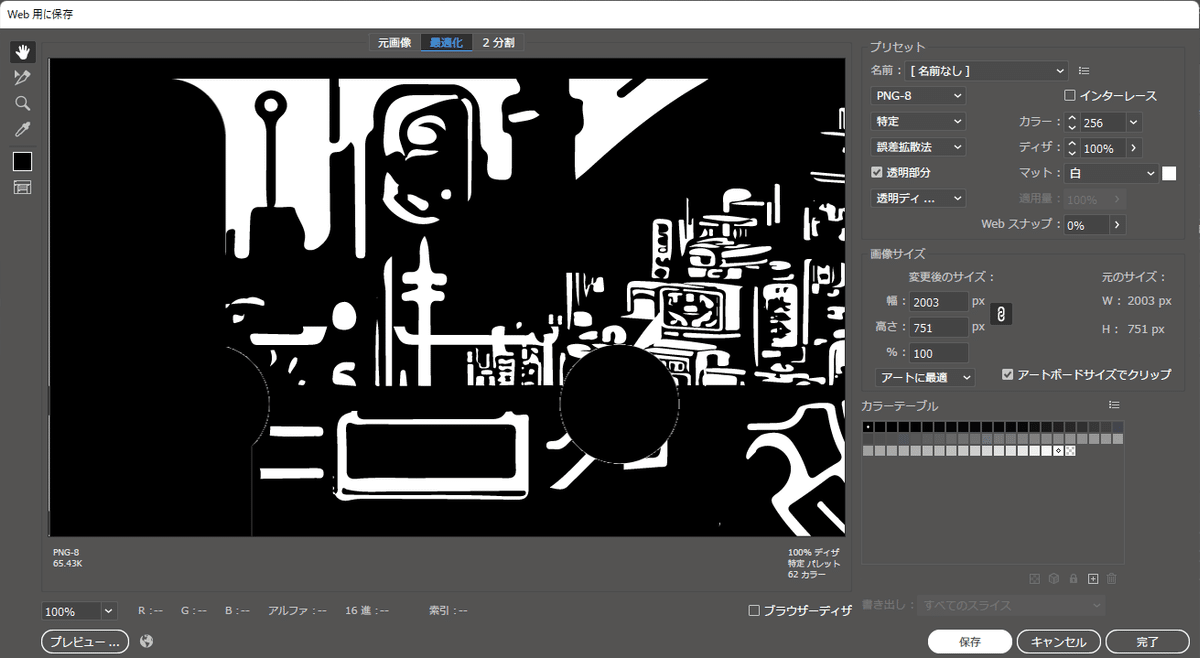This screenshot has height=658, width=1200.
Task: Select the Zoom tool
Action: pyautogui.click(x=22, y=103)
